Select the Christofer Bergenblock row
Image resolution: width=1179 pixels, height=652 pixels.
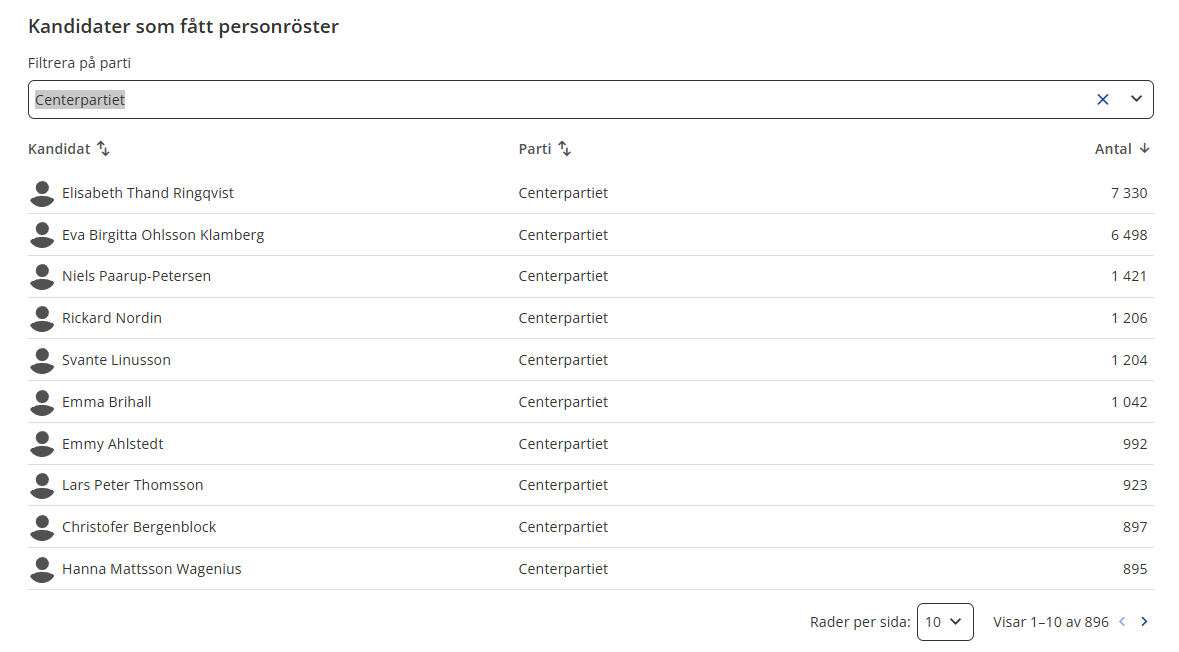pyautogui.click(x=590, y=527)
